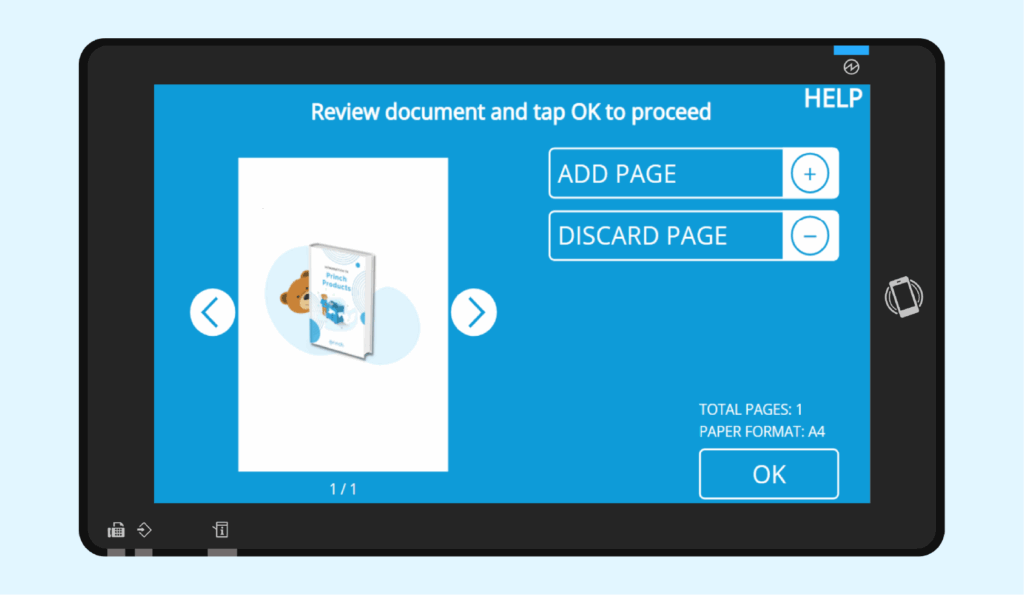The height and width of the screenshot is (595, 1024).
Task: Tap the plus icon beside ADD PAGE
Action: (x=809, y=173)
